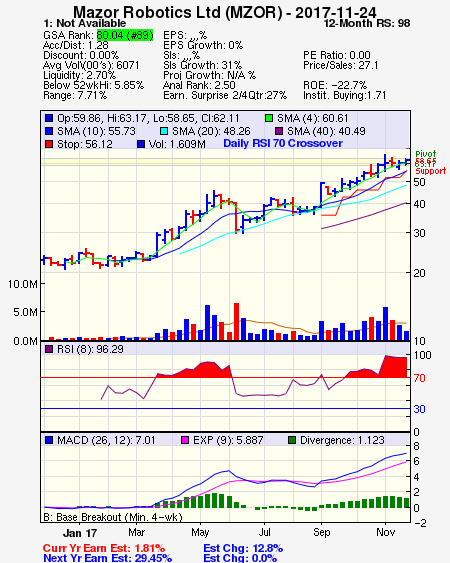The image size is (450, 563).
Task: Click Sls Growth: 31% text
Action: click(x=203, y=65)
